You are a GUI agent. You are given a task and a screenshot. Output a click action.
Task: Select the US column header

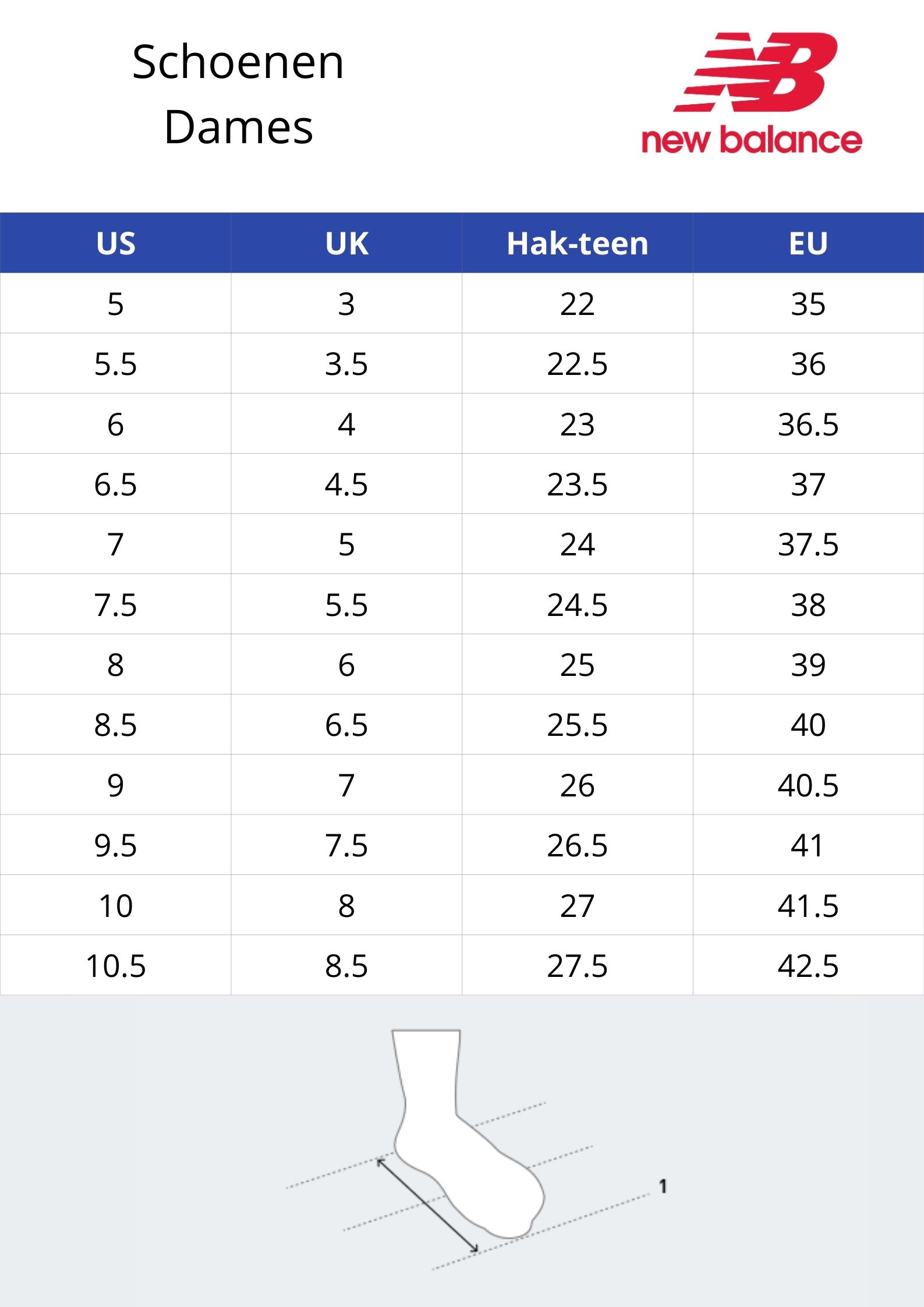116,243
